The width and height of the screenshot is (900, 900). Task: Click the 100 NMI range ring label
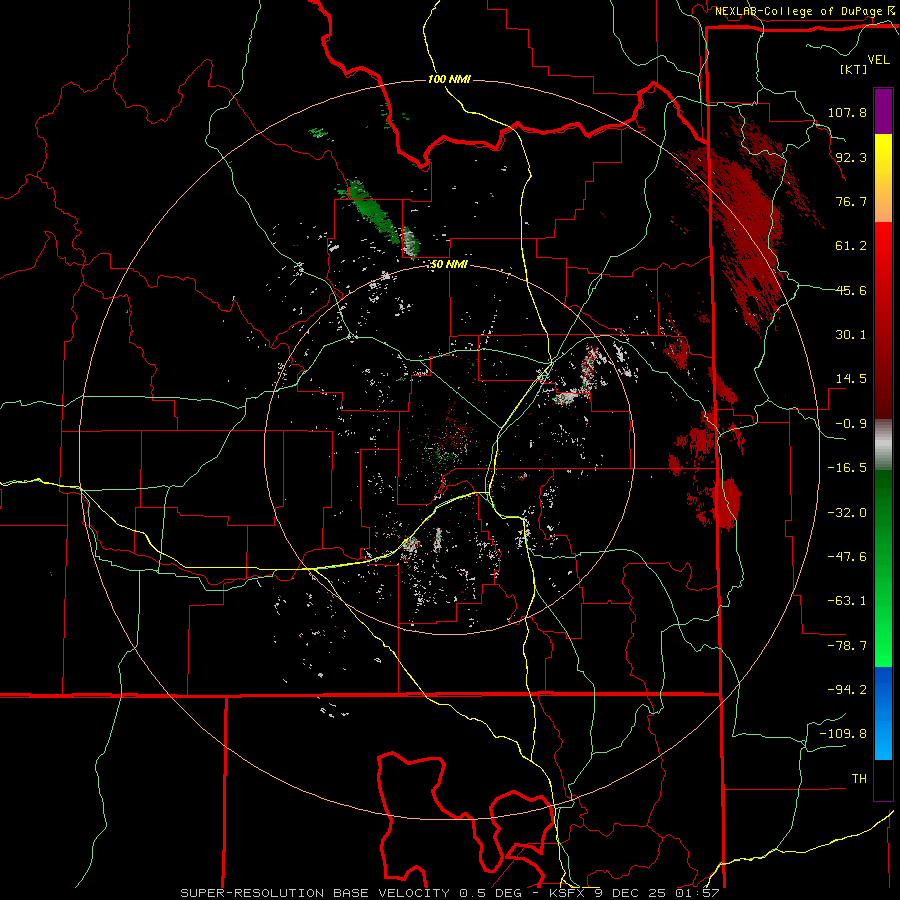tap(449, 79)
